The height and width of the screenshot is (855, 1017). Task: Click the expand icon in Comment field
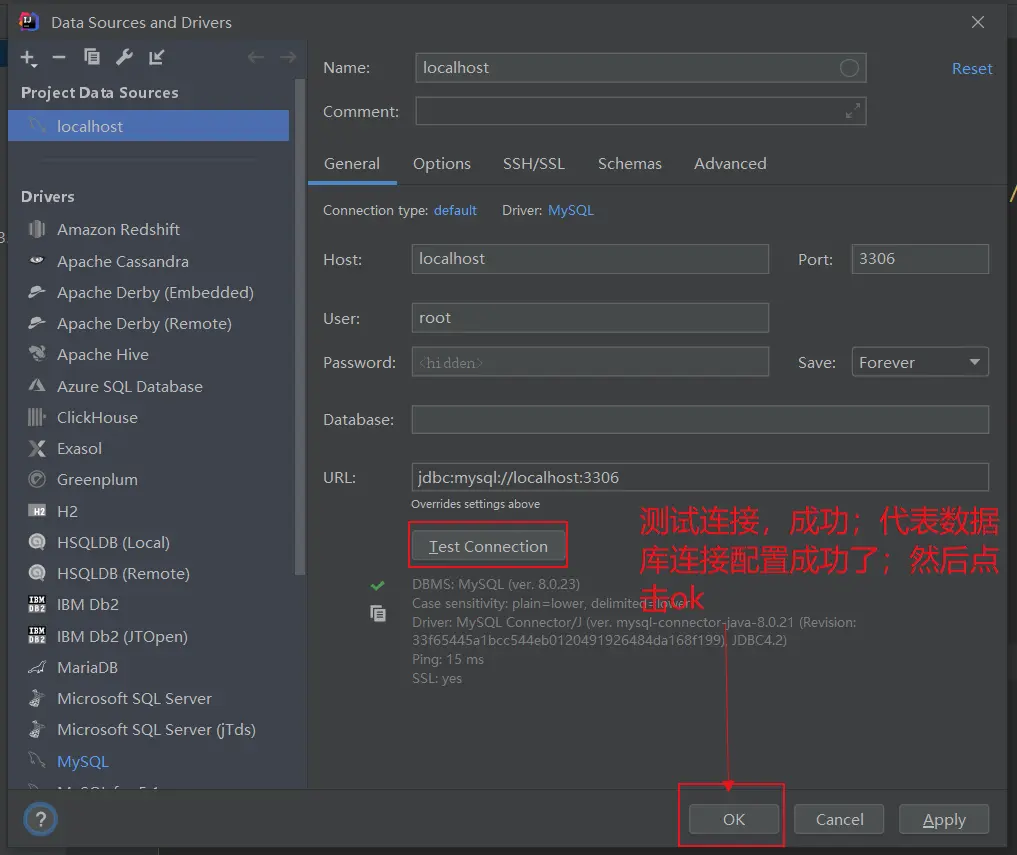point(852,111)
